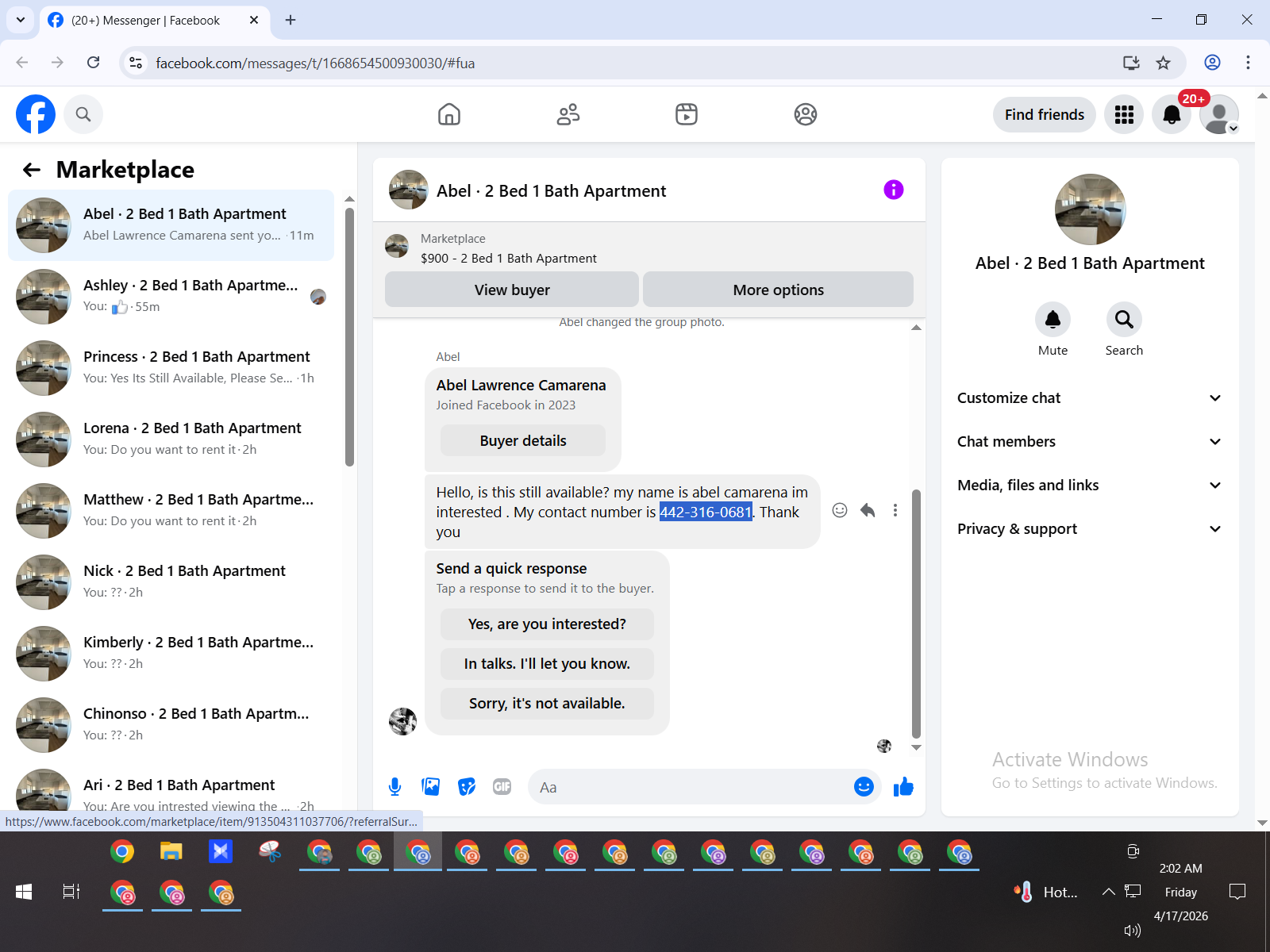The width and height of the screenshot is (1270, 952).
Task: Open the account profile avatar menu
Action: point(1219,114)
